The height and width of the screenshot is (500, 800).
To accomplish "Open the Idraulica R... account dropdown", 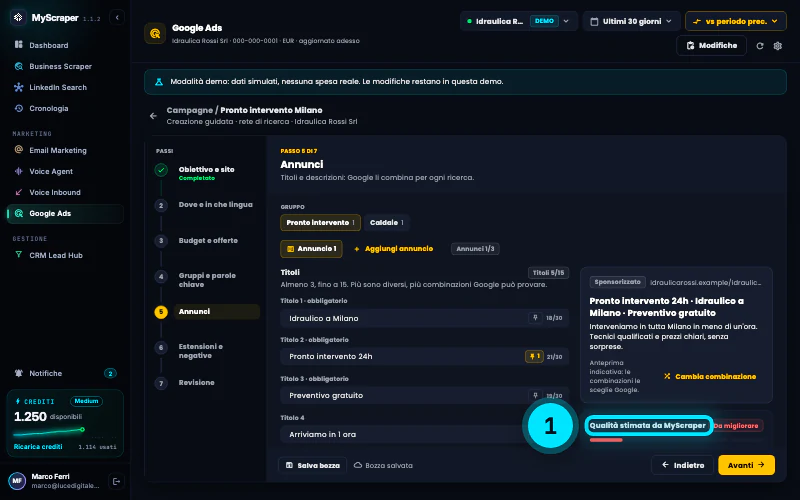I will click(519, 21).
